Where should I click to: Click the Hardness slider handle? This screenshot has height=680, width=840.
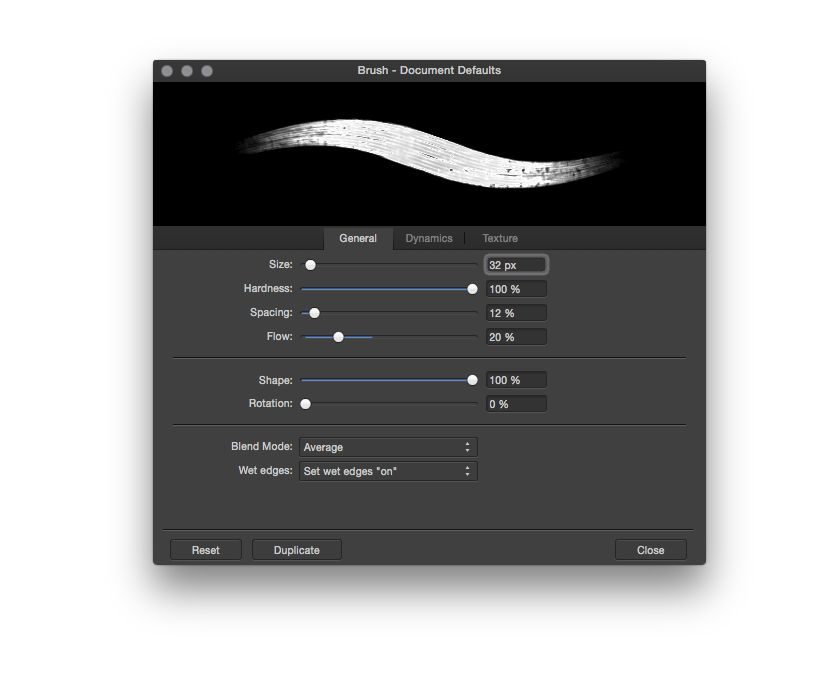[x=472, y=289]
